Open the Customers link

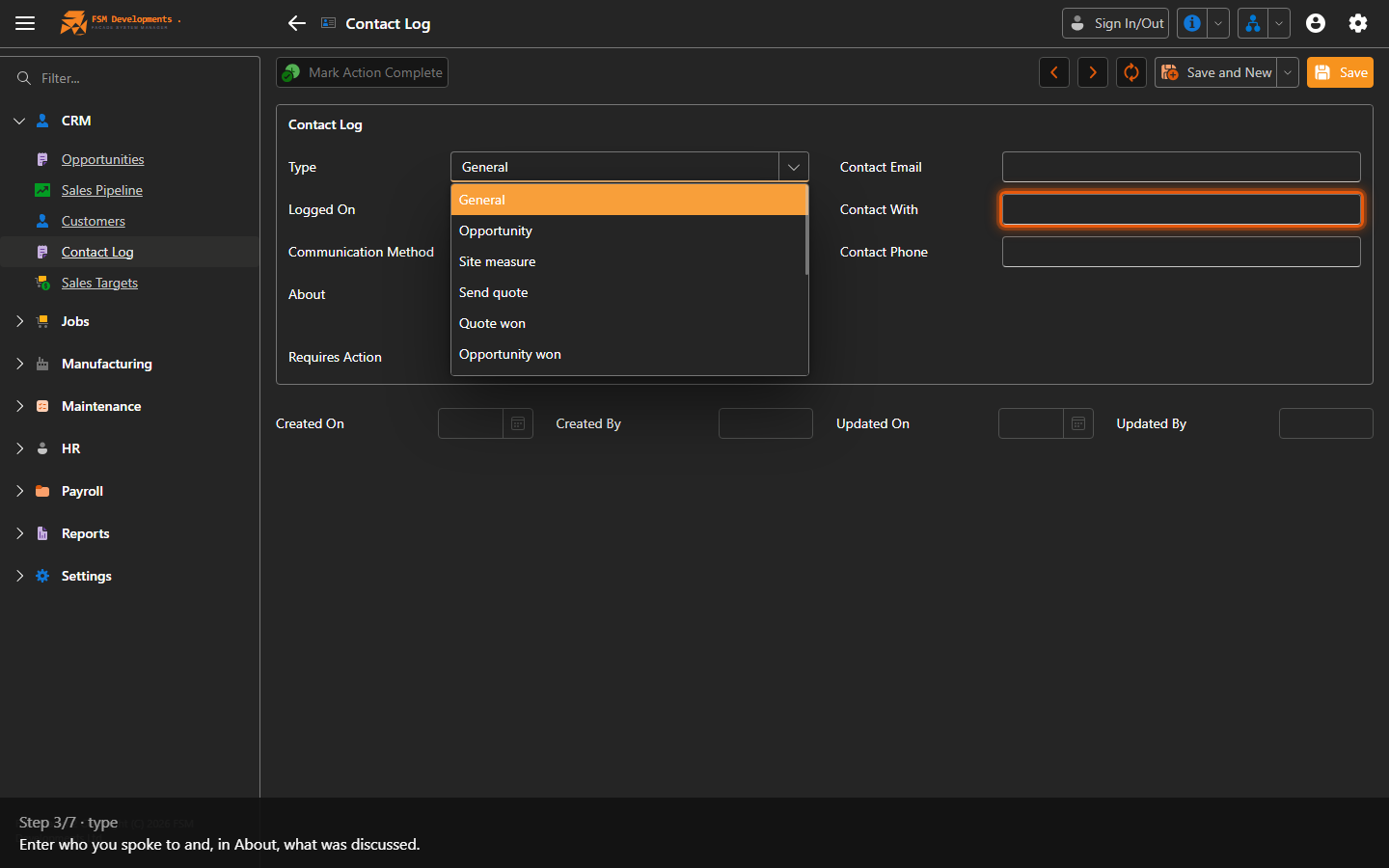pyautogui.click(x=94, y=221)
